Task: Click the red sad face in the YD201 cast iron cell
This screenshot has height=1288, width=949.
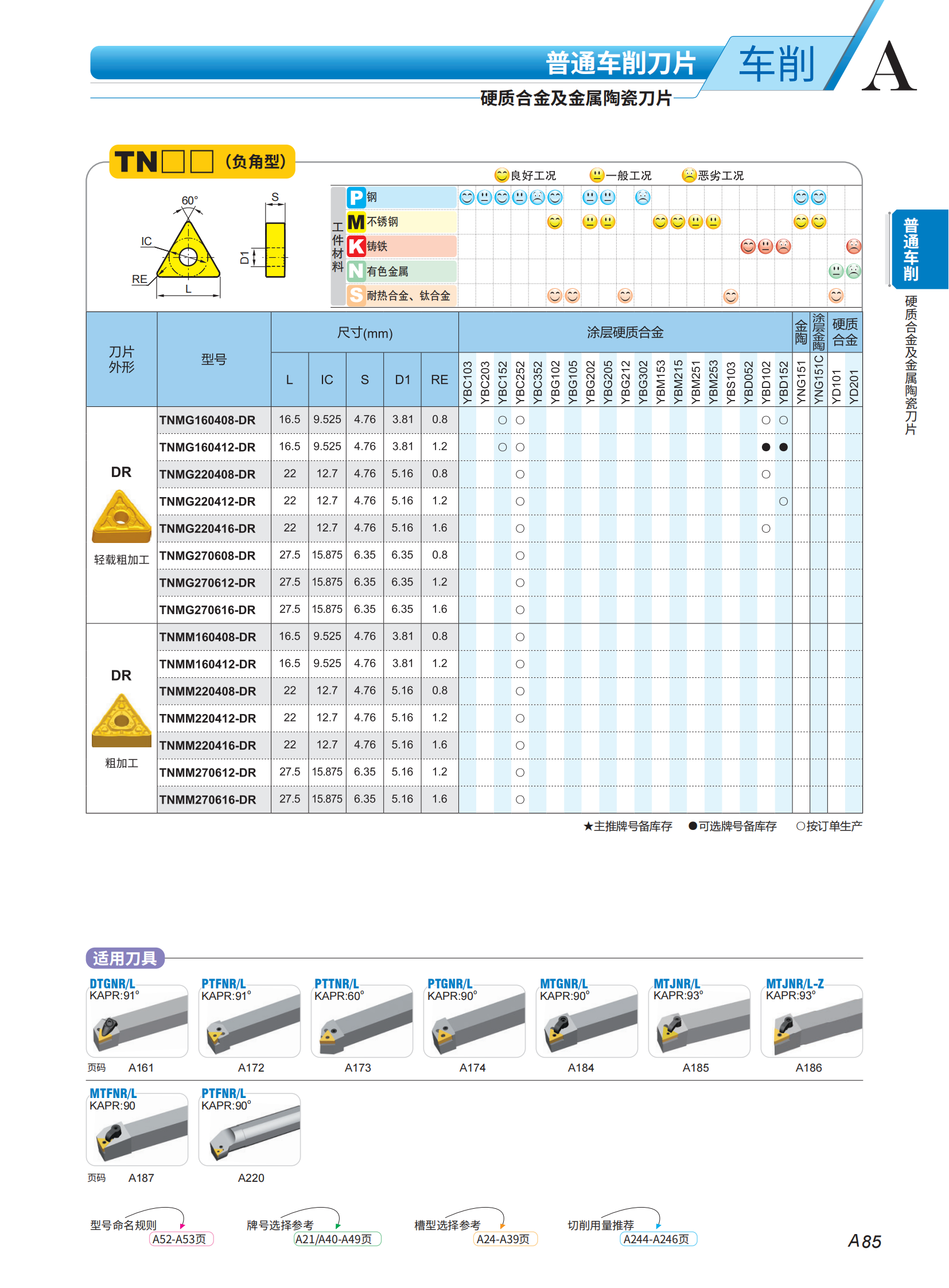Action: point(854,247)
